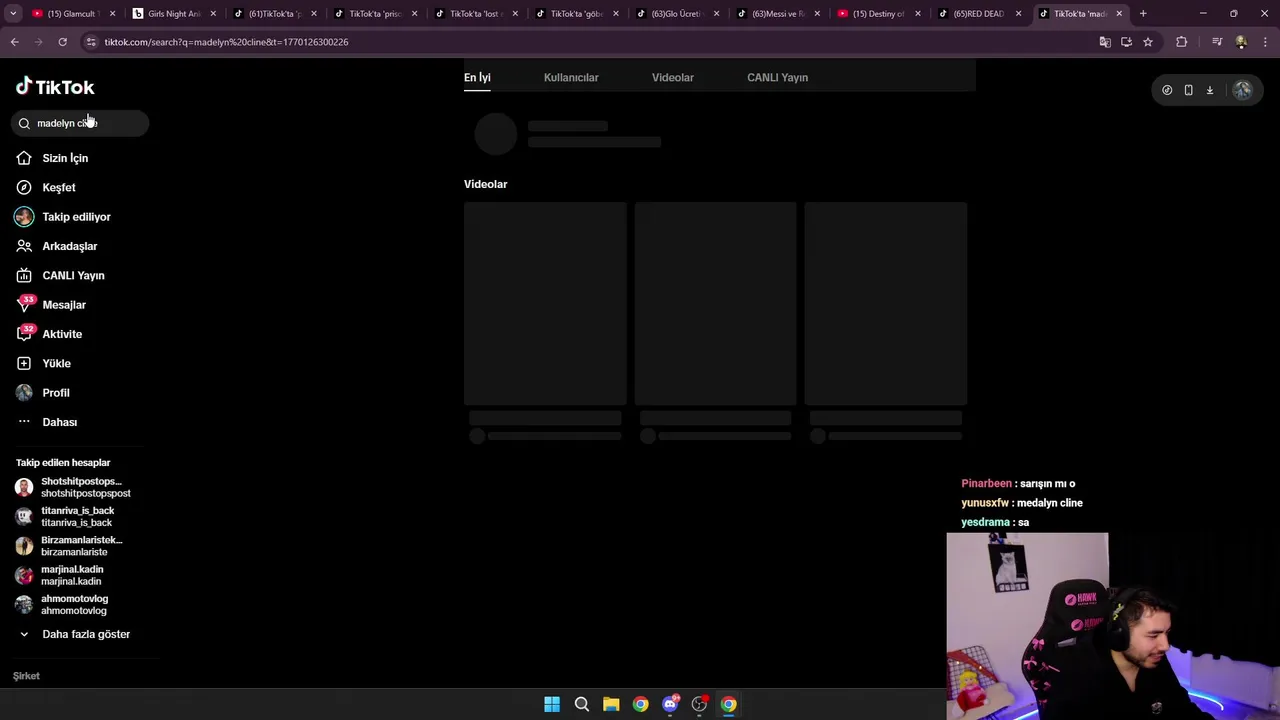Open the Yükle link
Viewport: 1280px width, 720px height.
pos(56,363)
